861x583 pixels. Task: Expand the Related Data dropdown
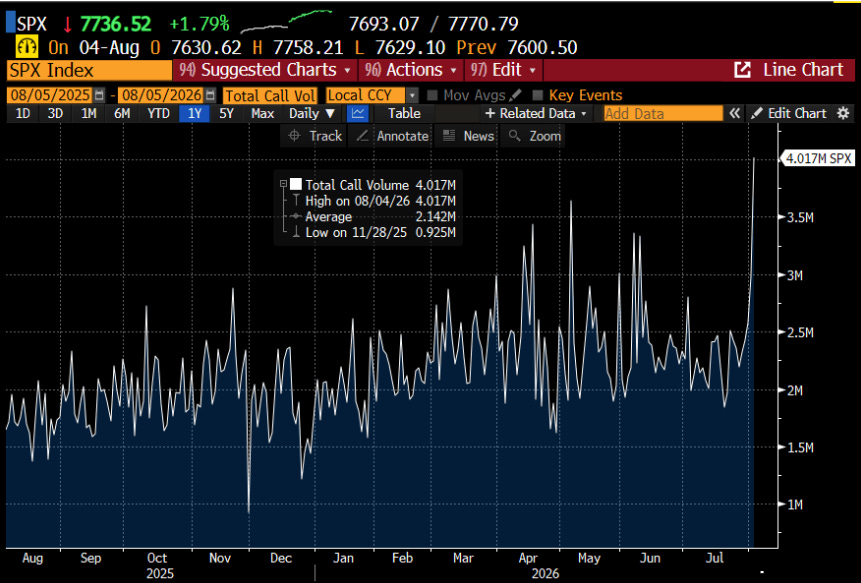535,113
